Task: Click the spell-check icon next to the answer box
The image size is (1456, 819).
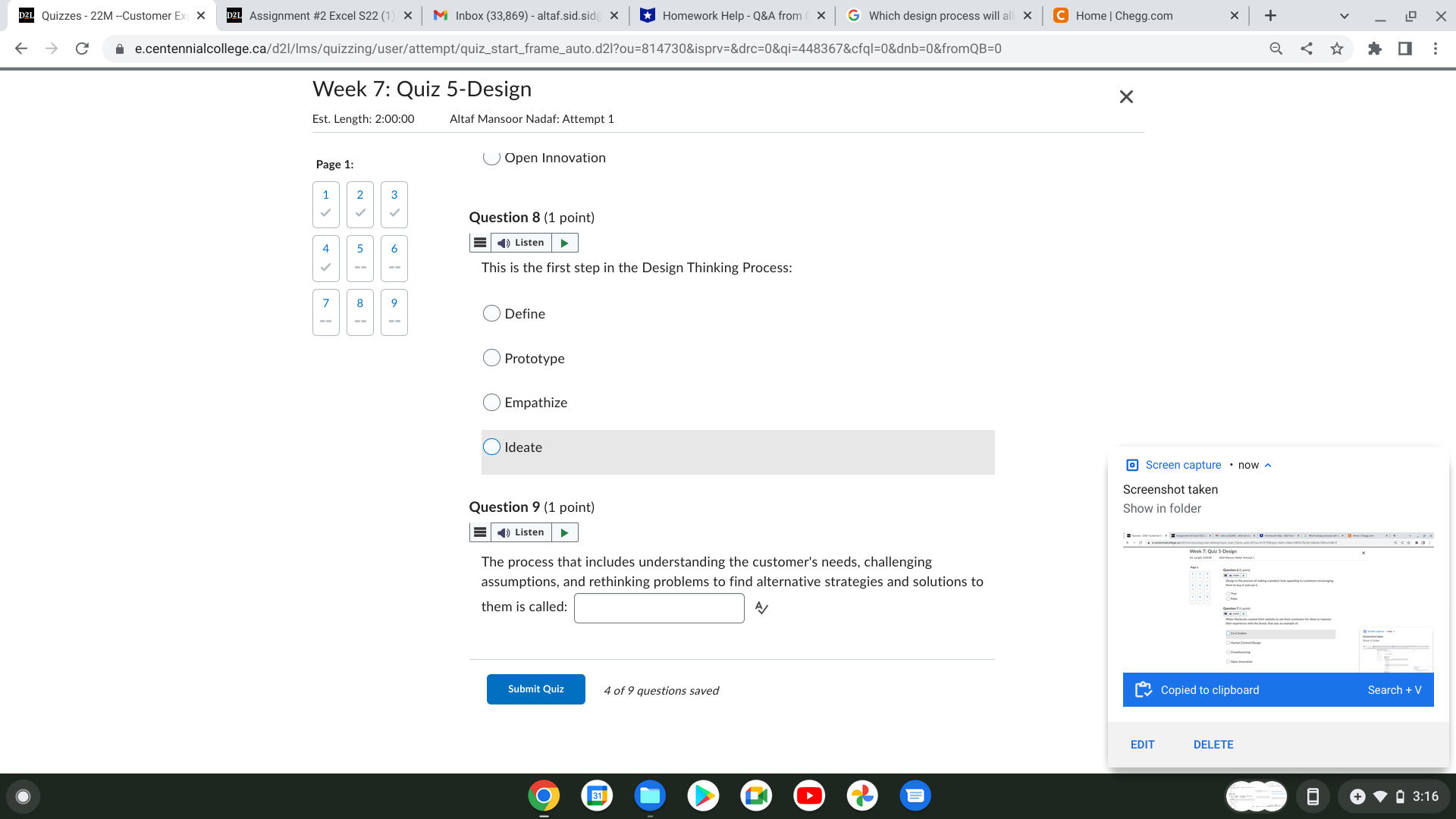Action: (761, 607)
